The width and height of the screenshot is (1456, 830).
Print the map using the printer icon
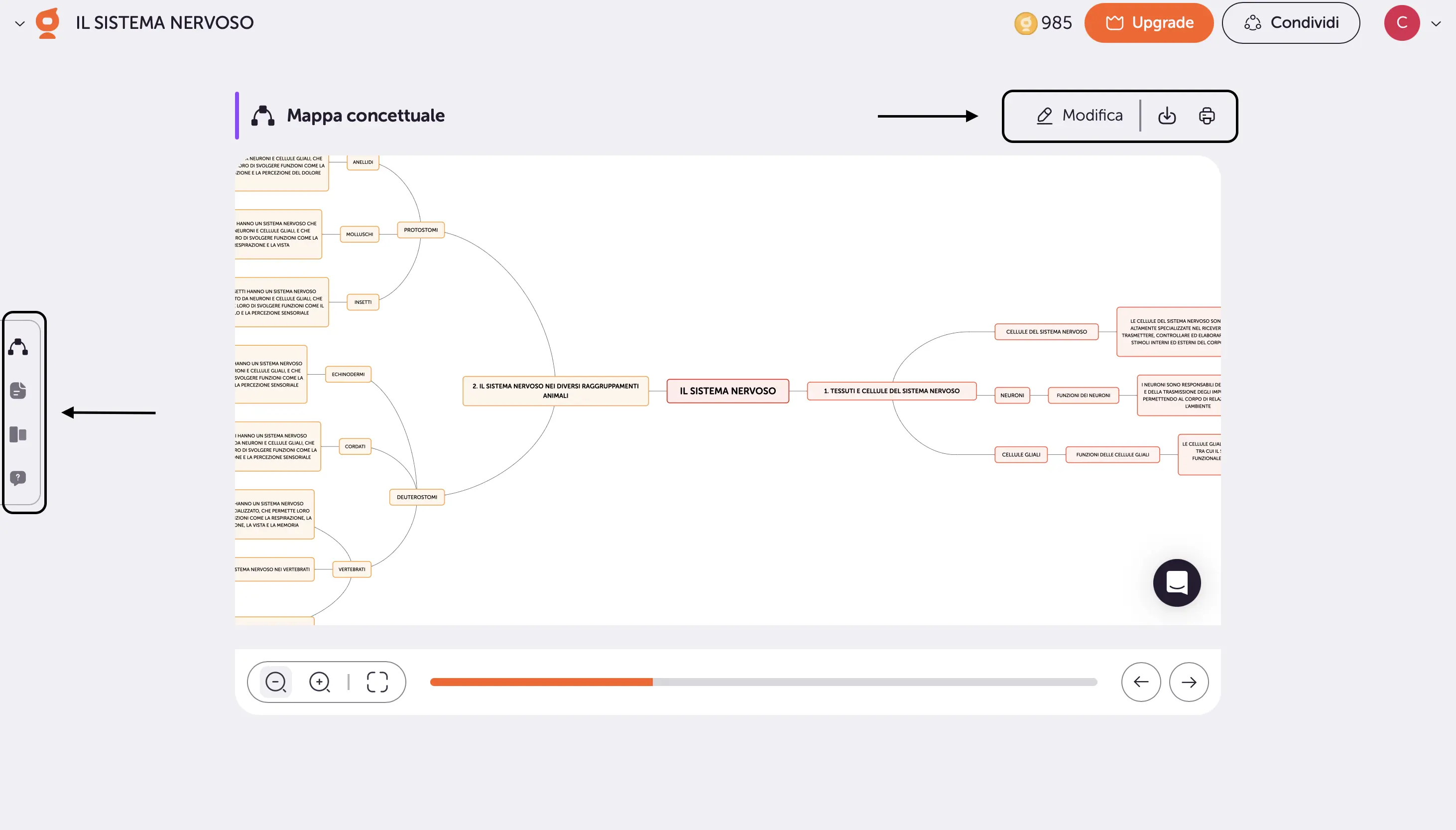click(x=1207, y=116)
